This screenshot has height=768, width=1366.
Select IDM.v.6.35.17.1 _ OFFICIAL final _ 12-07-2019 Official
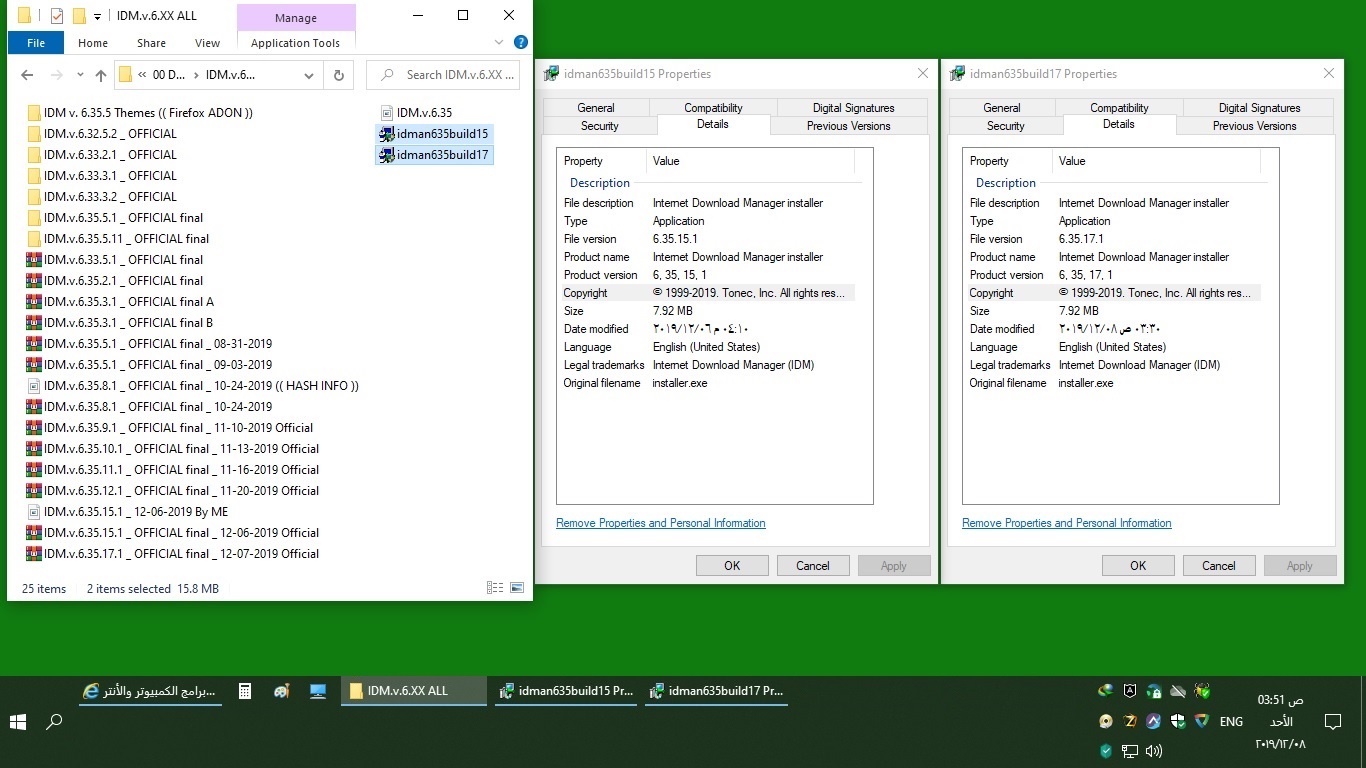click(173, 554)
